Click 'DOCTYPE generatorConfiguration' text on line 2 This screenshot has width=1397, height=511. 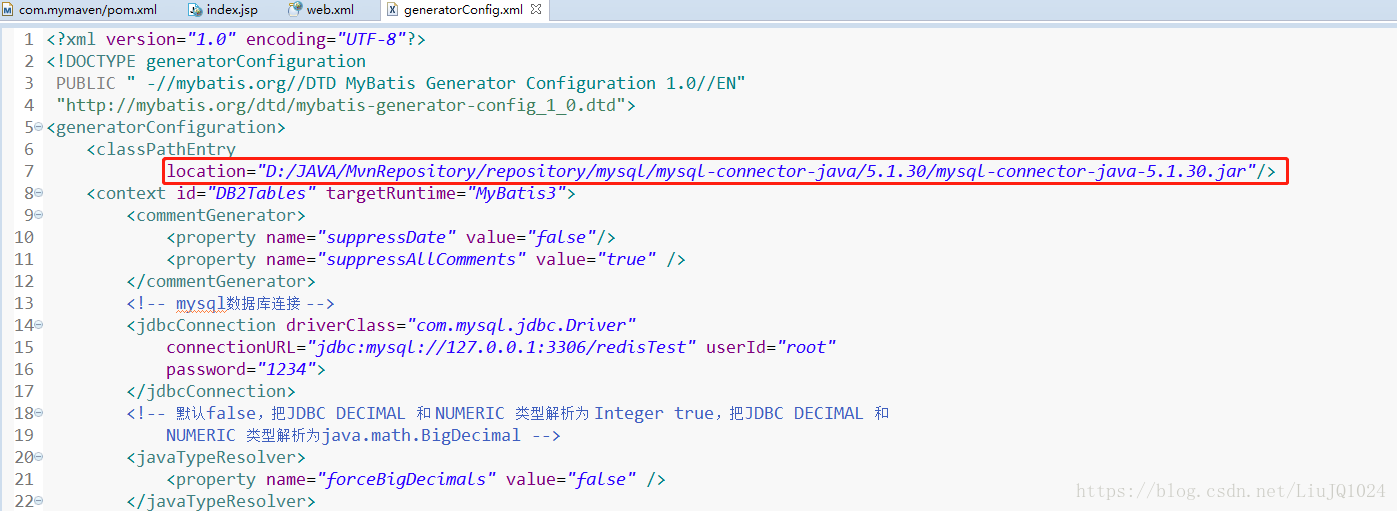point(211,61)
